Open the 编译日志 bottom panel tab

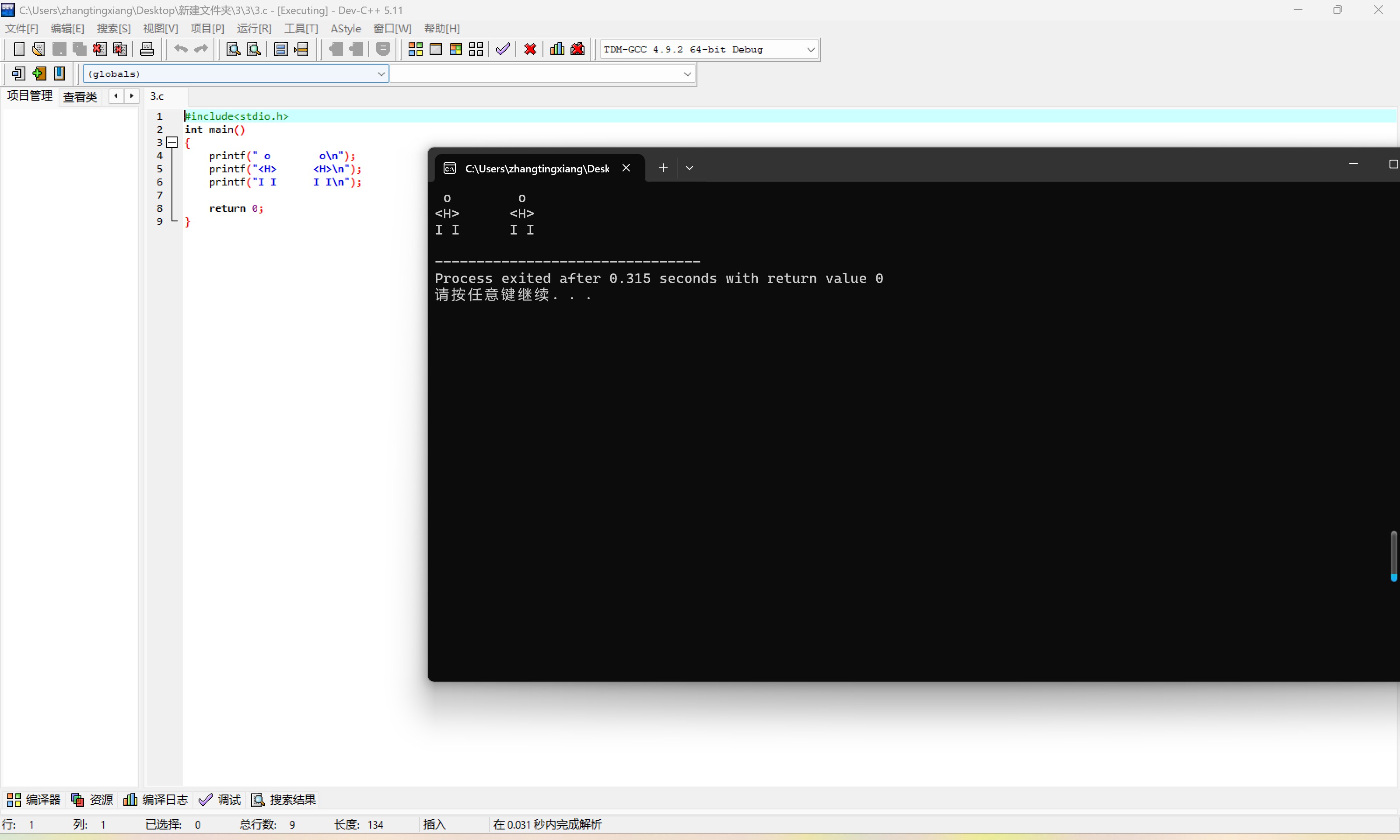pyautogui.click(x=156, y=799)
